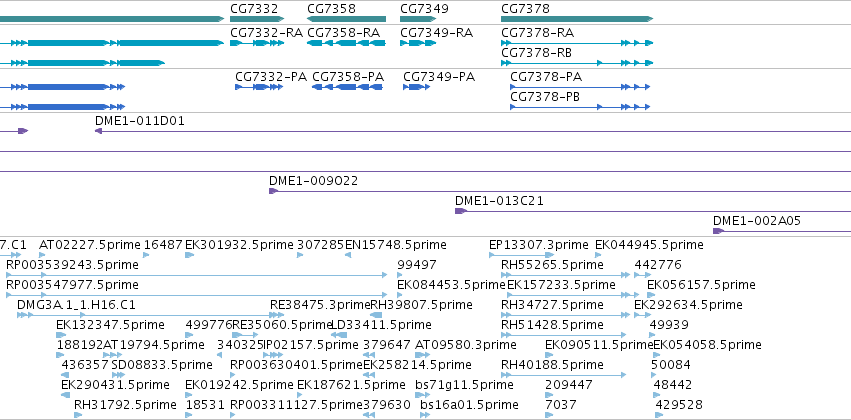The height and width of the screenshot is (420, 851).
Task: Click the DME1-013C21 start arrow marker
Action: [460, 211]
